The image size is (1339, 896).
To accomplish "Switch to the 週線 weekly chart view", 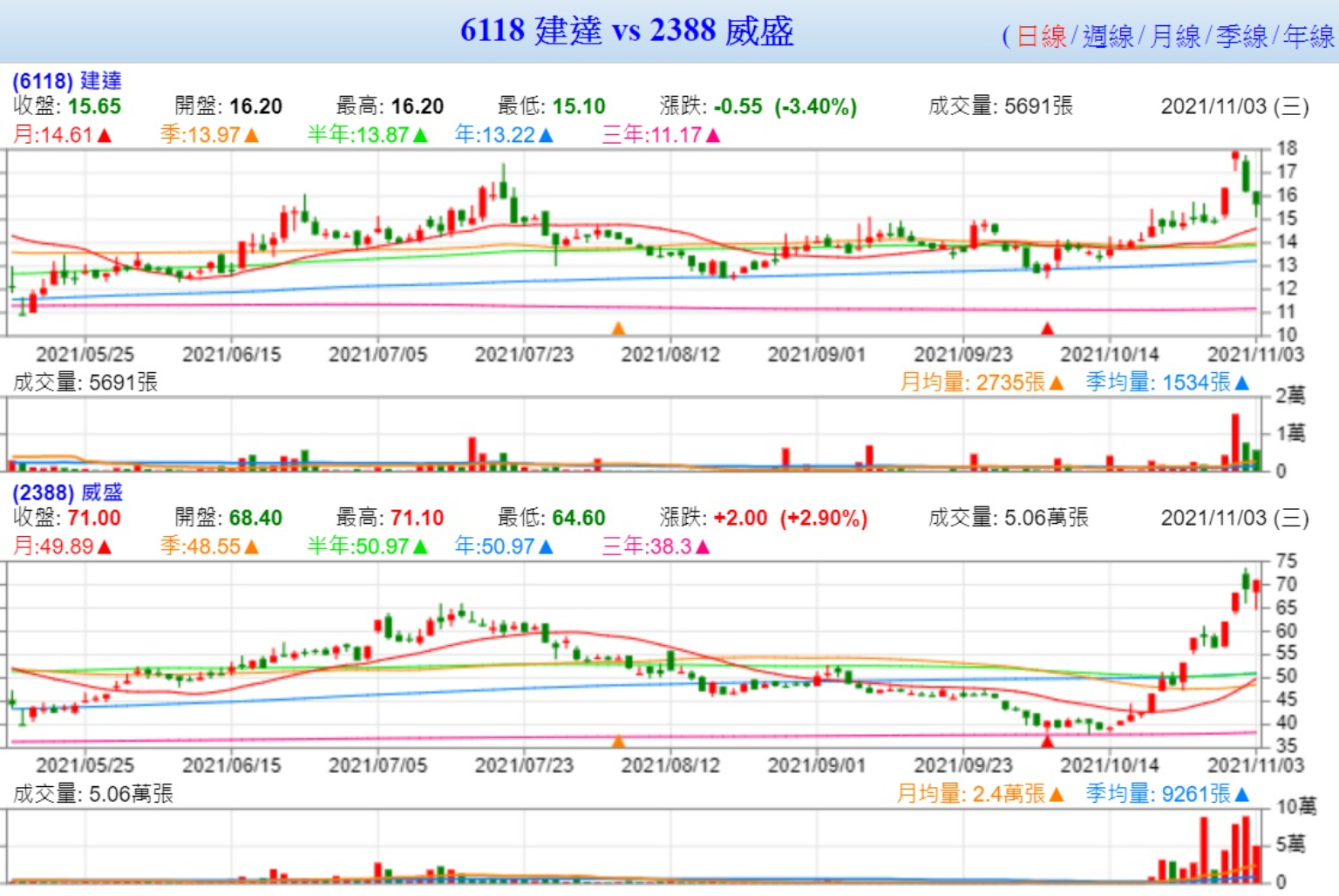I will 1107,36.
